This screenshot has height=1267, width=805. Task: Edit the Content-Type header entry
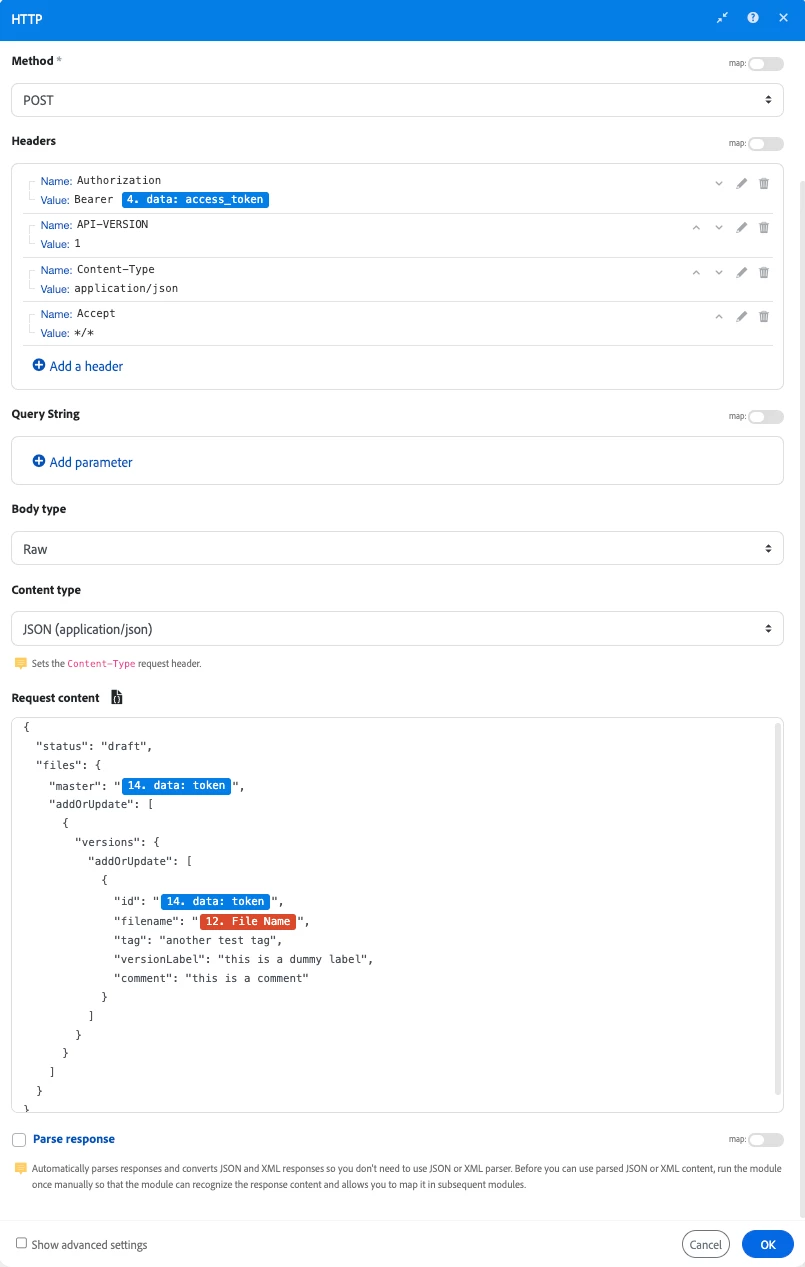point(741,272)
